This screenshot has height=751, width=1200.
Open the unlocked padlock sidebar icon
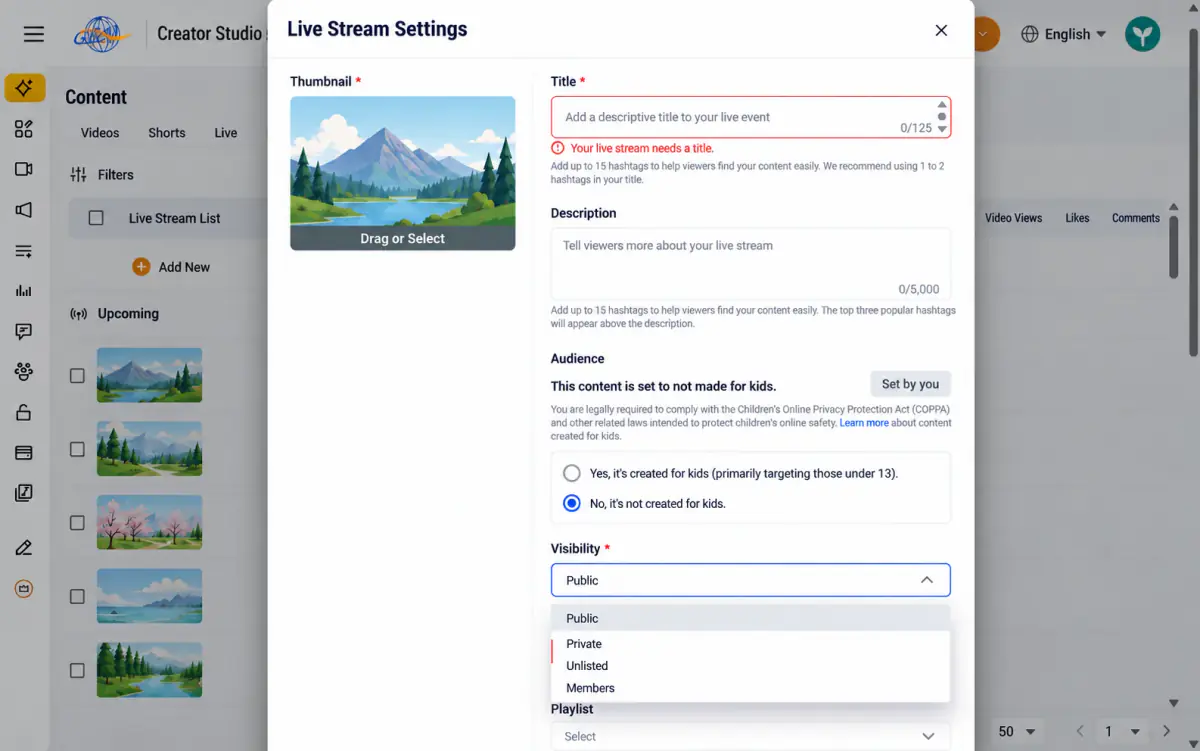tap(24, 412)
